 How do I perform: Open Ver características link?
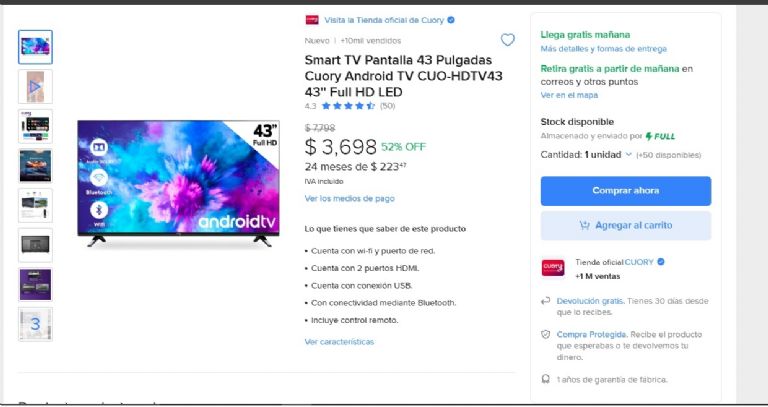339,342
